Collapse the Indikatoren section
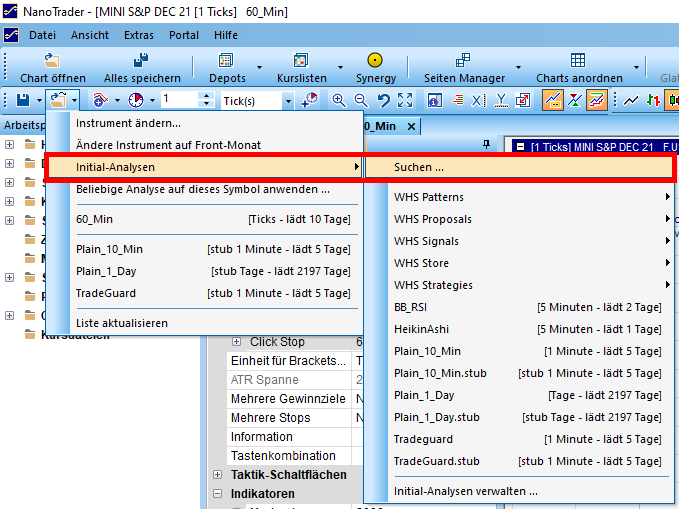The image size is (679, 509). pos(219,494)
